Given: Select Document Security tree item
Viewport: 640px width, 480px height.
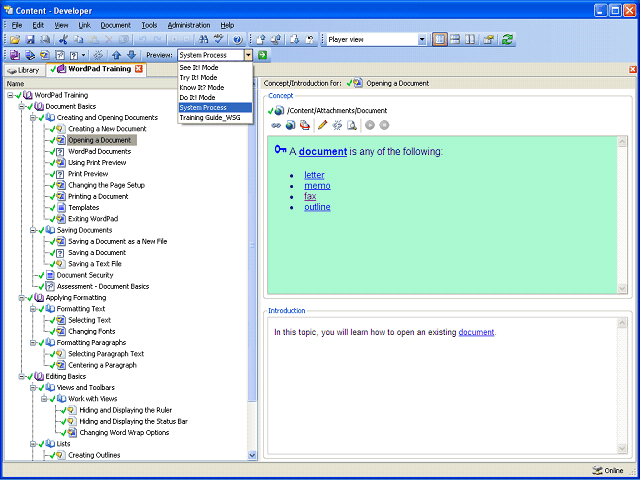Looking at the screenshot, I should (85, 275).
